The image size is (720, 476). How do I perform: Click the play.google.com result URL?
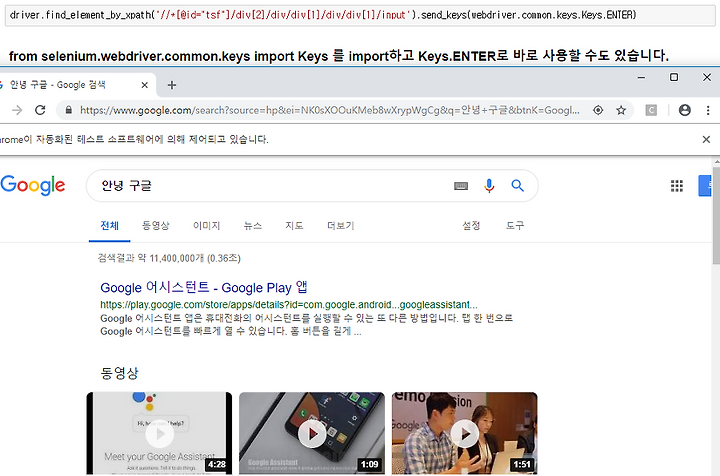[289, 305]
